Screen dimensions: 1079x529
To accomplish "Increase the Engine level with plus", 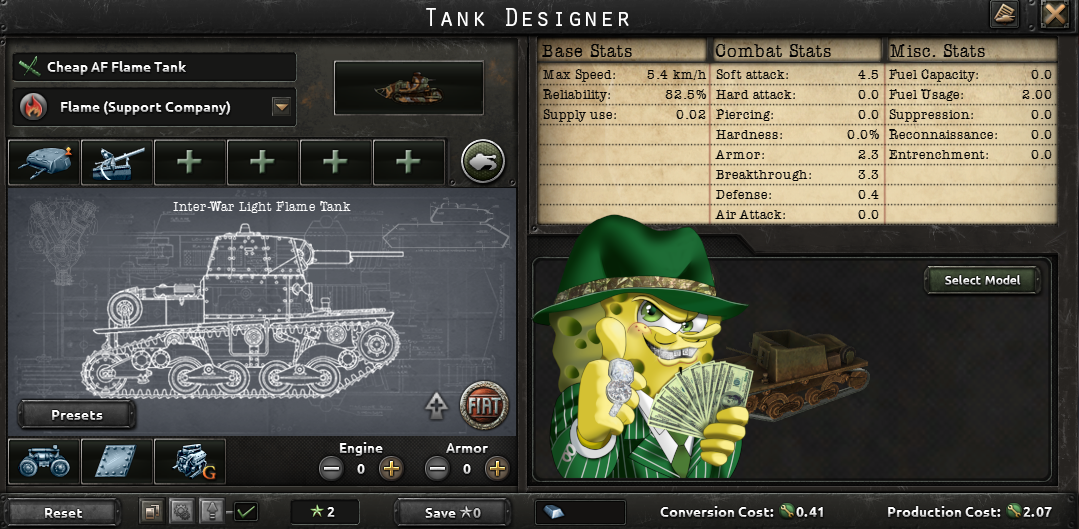I will [391, 469].
